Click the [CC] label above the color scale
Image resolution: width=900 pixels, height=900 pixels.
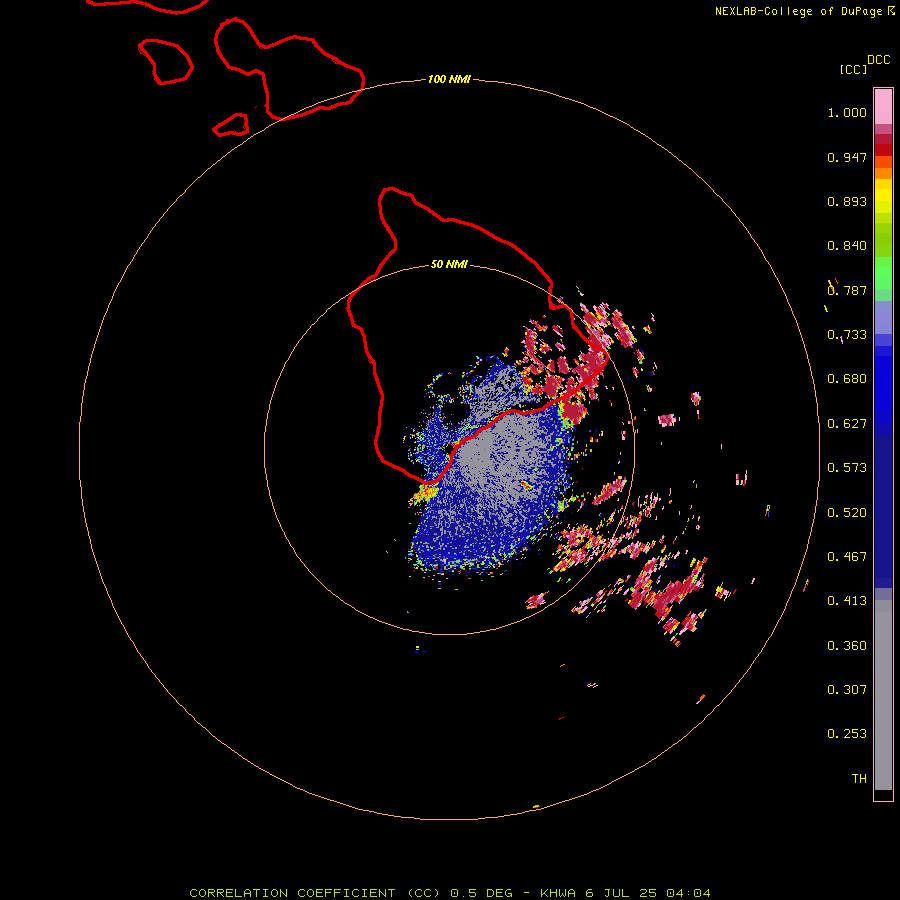853,69
